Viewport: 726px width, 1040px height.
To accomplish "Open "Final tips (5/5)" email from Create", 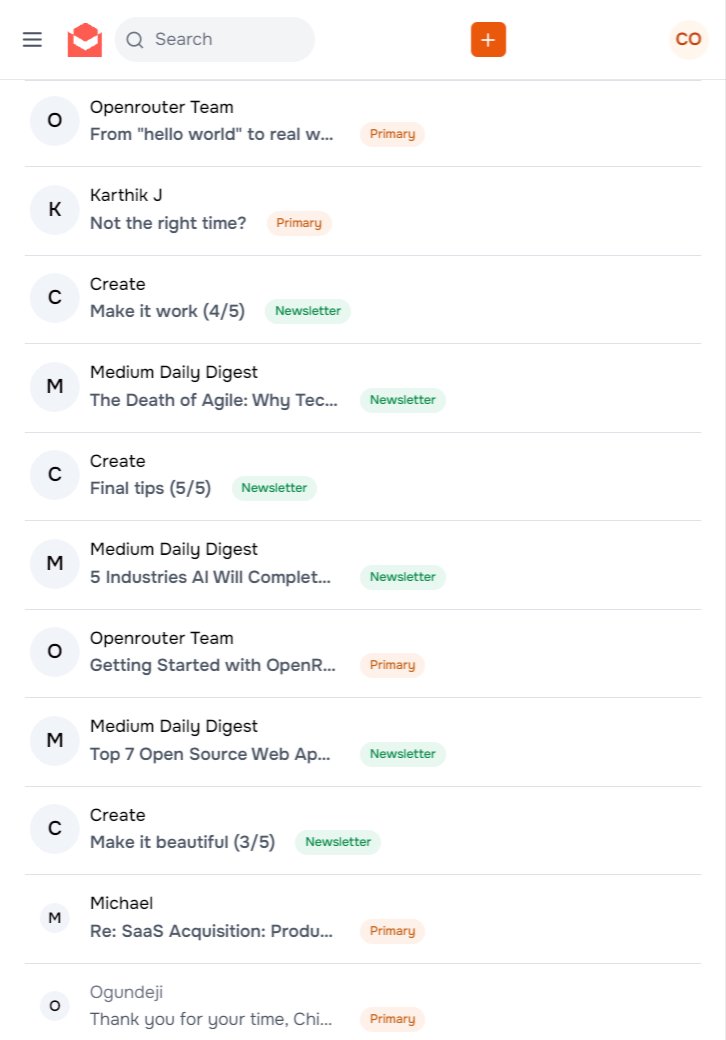I will click(151, 488).
